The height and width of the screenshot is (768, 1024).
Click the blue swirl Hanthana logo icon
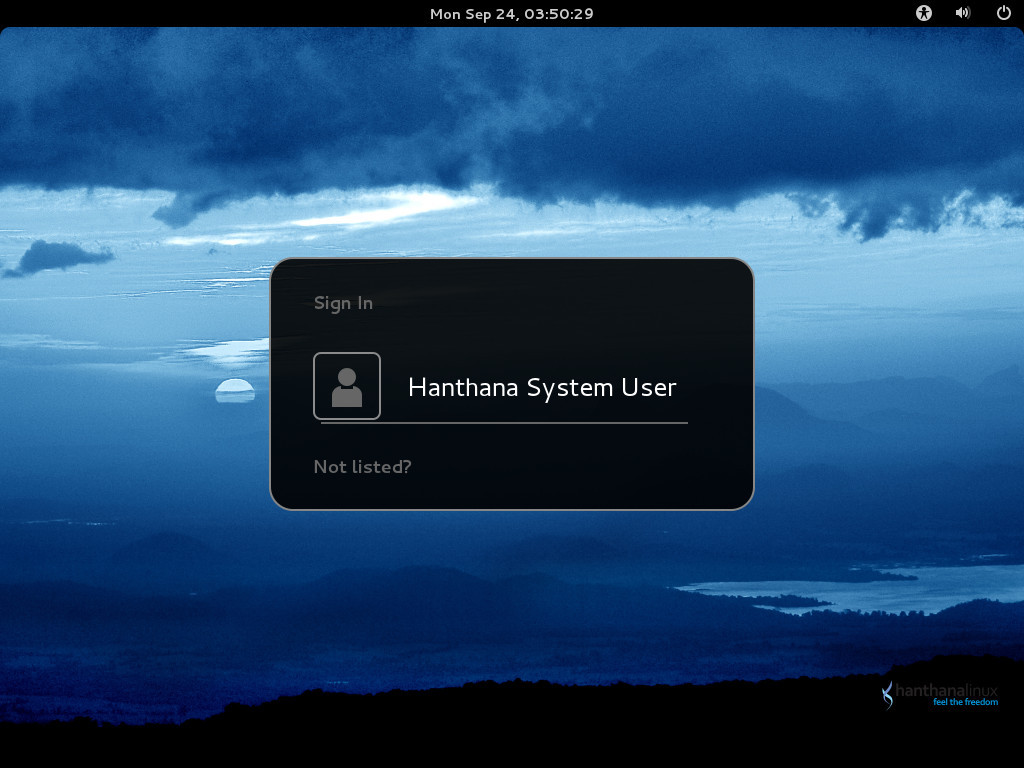click(x=888, y=696)
